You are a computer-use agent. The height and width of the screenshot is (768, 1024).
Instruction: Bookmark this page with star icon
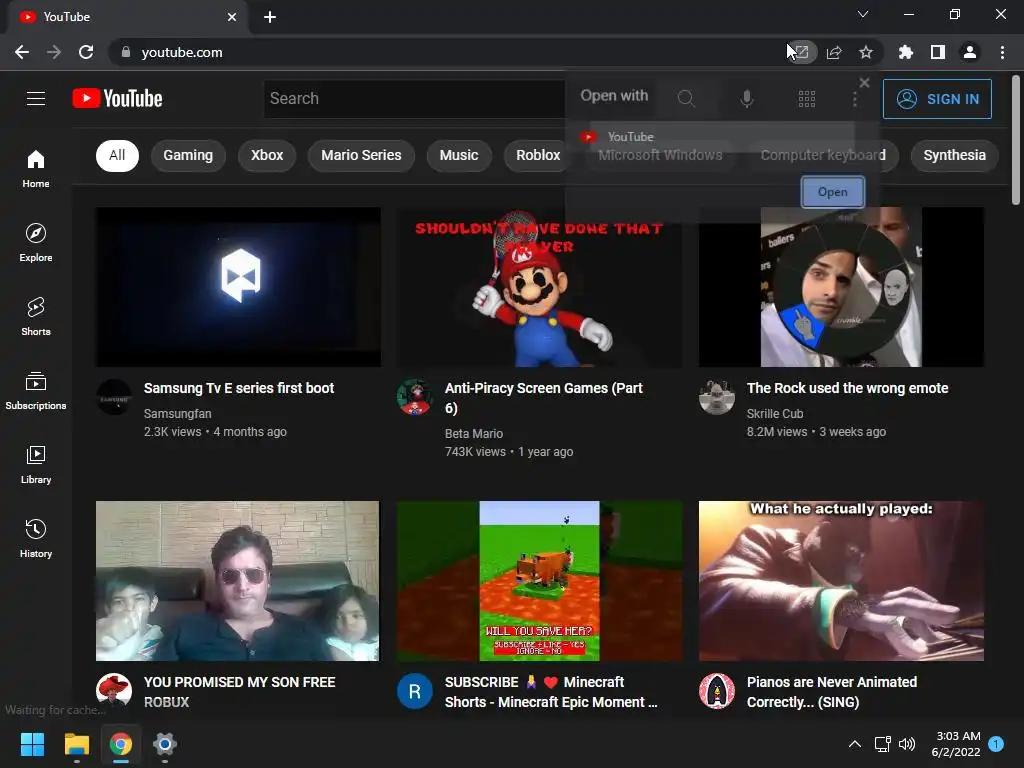click(x=866, y=52)
